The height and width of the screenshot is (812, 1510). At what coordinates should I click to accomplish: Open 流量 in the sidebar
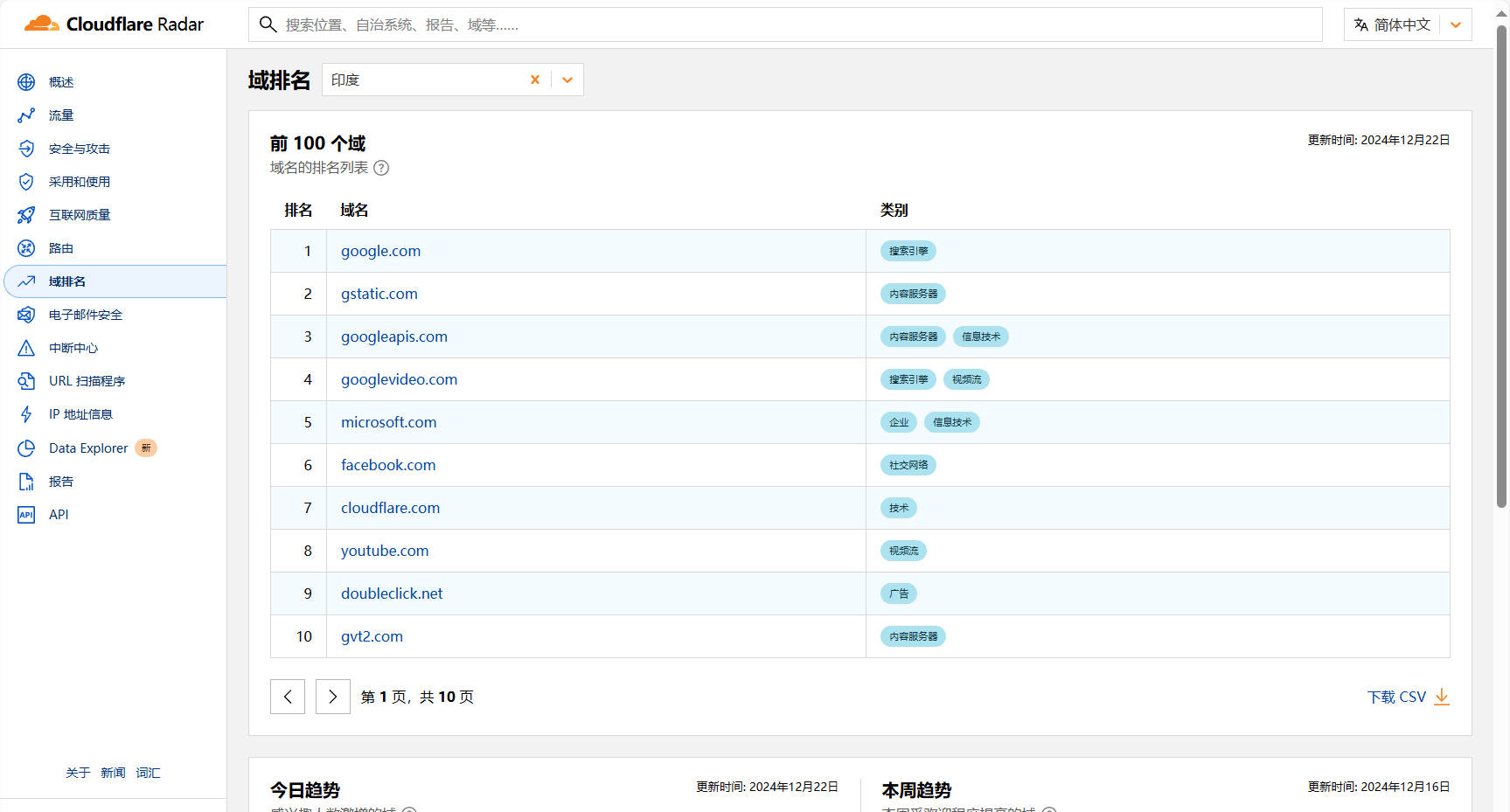click(x=61, y=115)
